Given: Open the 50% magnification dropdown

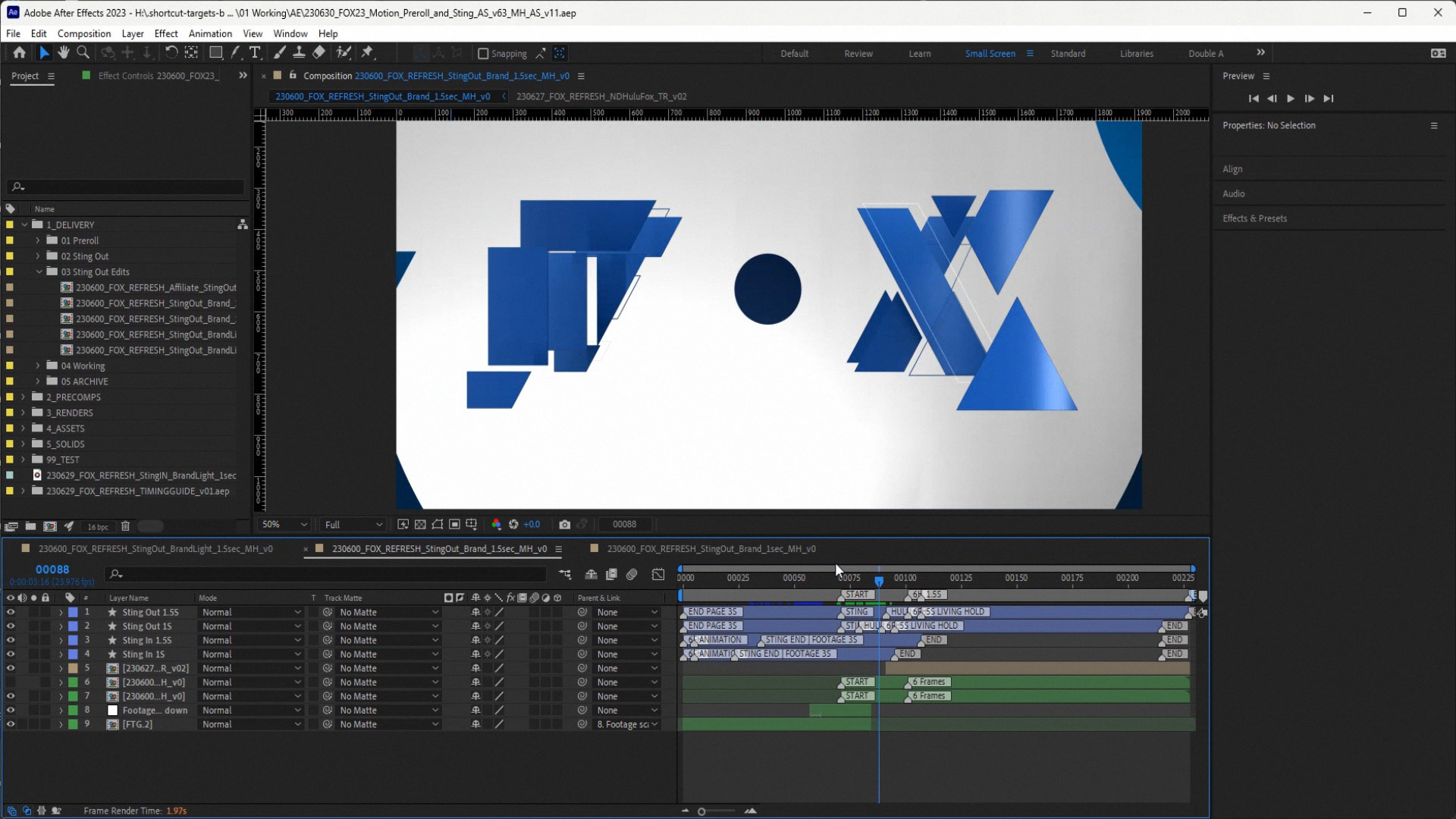Looking at the screenshot, I should [284, 524].
